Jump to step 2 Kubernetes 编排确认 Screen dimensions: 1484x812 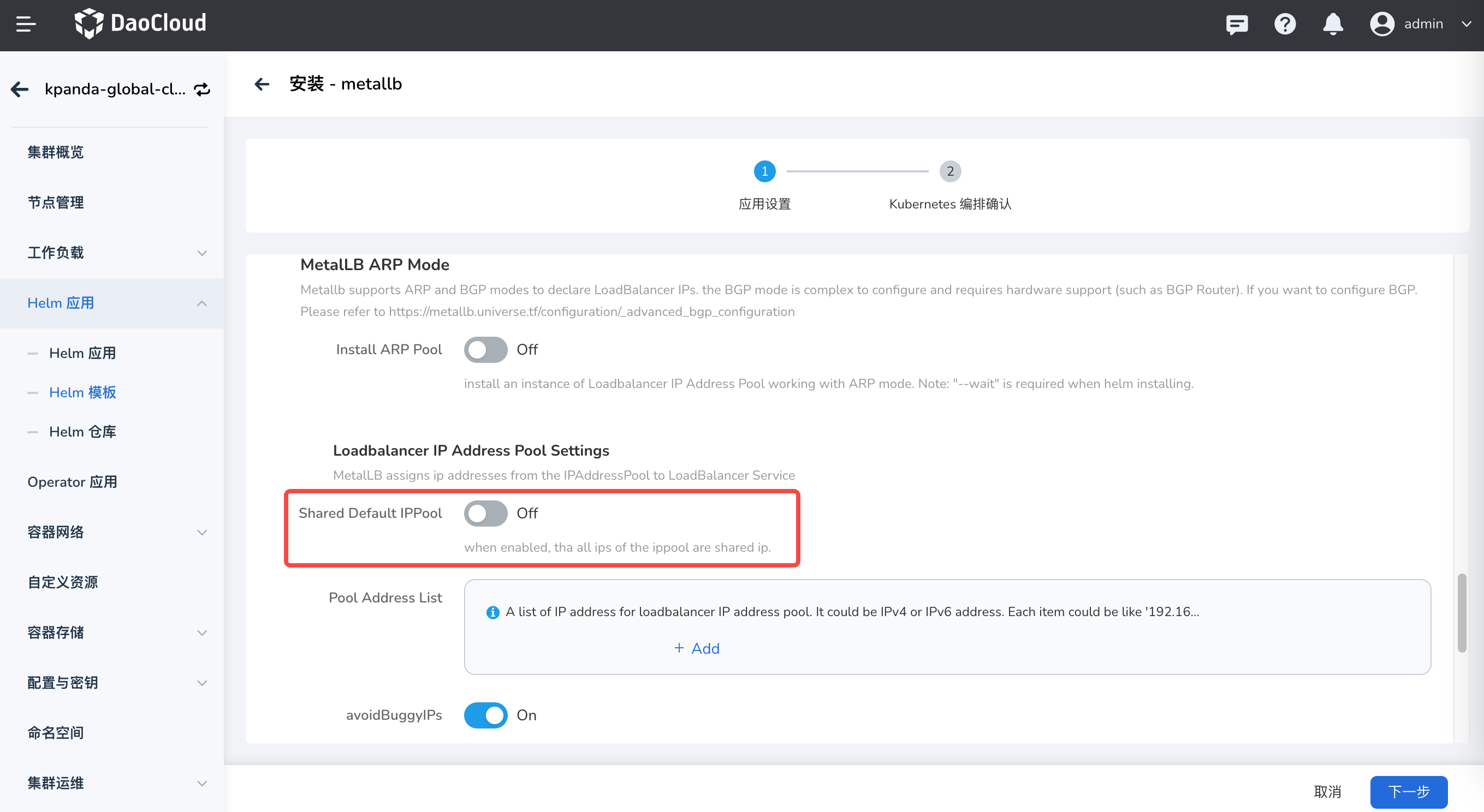click(949, 171)
